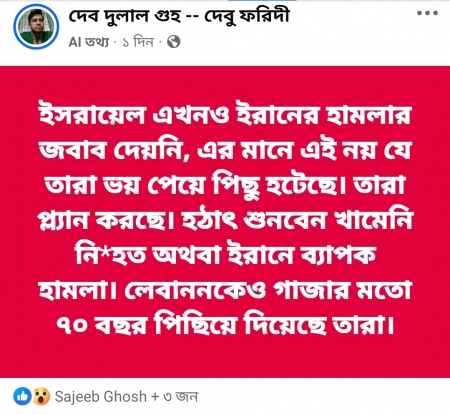This screenshot has width=450, height=415.
Task: Click the text নি*হত অথবা ইরানে ব্যাপক
Action: coord(226,255)
